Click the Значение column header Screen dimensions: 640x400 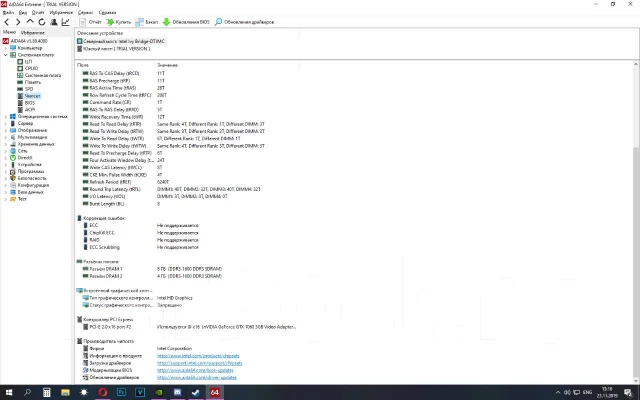point(167,65)
